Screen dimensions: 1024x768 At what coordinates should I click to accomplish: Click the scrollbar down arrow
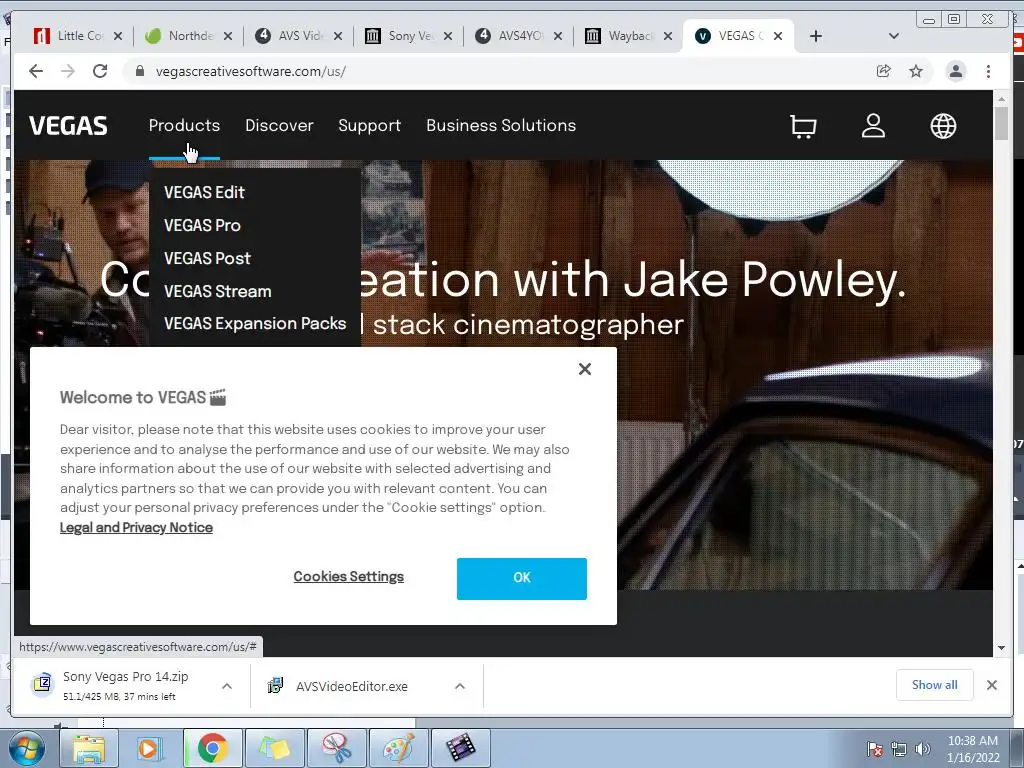click(1001, 648)
